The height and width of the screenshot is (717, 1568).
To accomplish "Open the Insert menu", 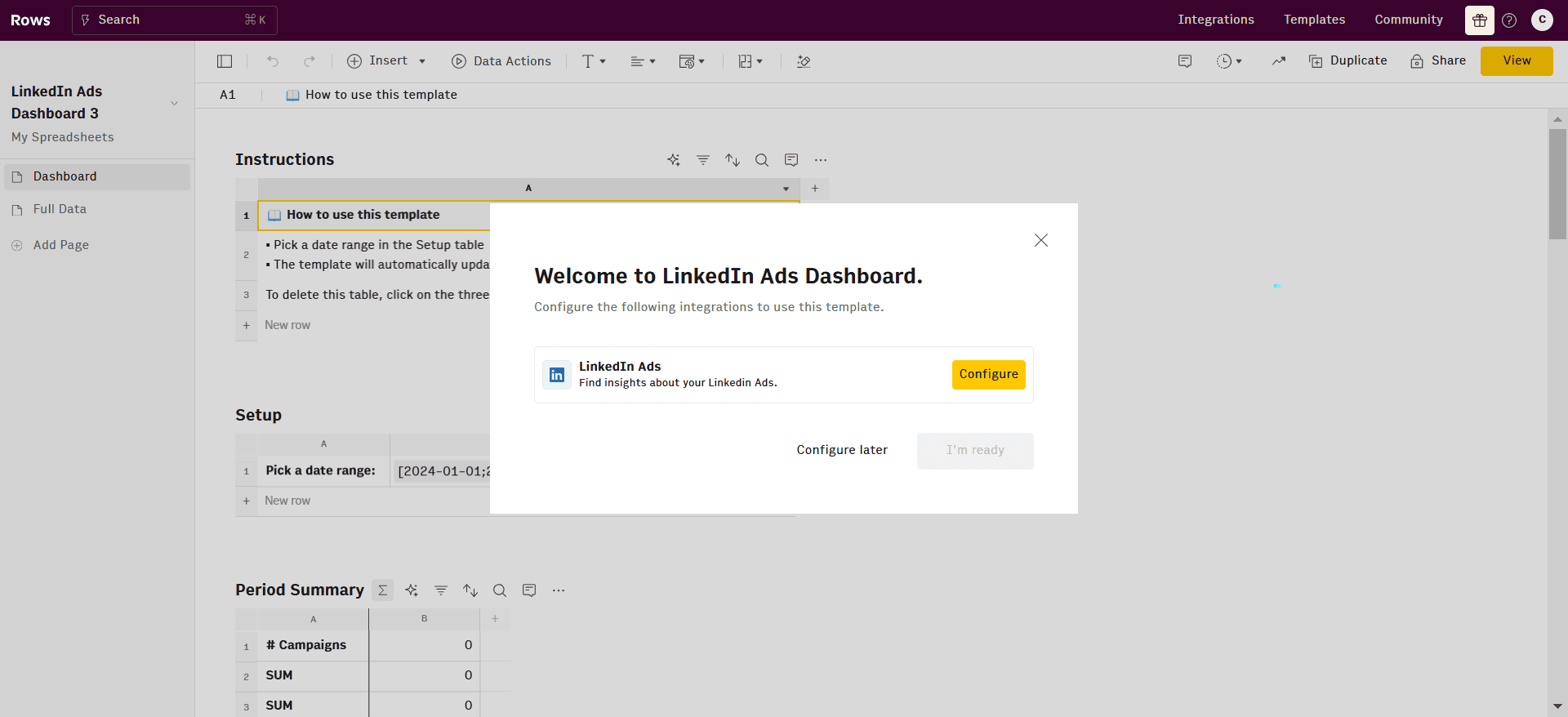I will (386, 61).
